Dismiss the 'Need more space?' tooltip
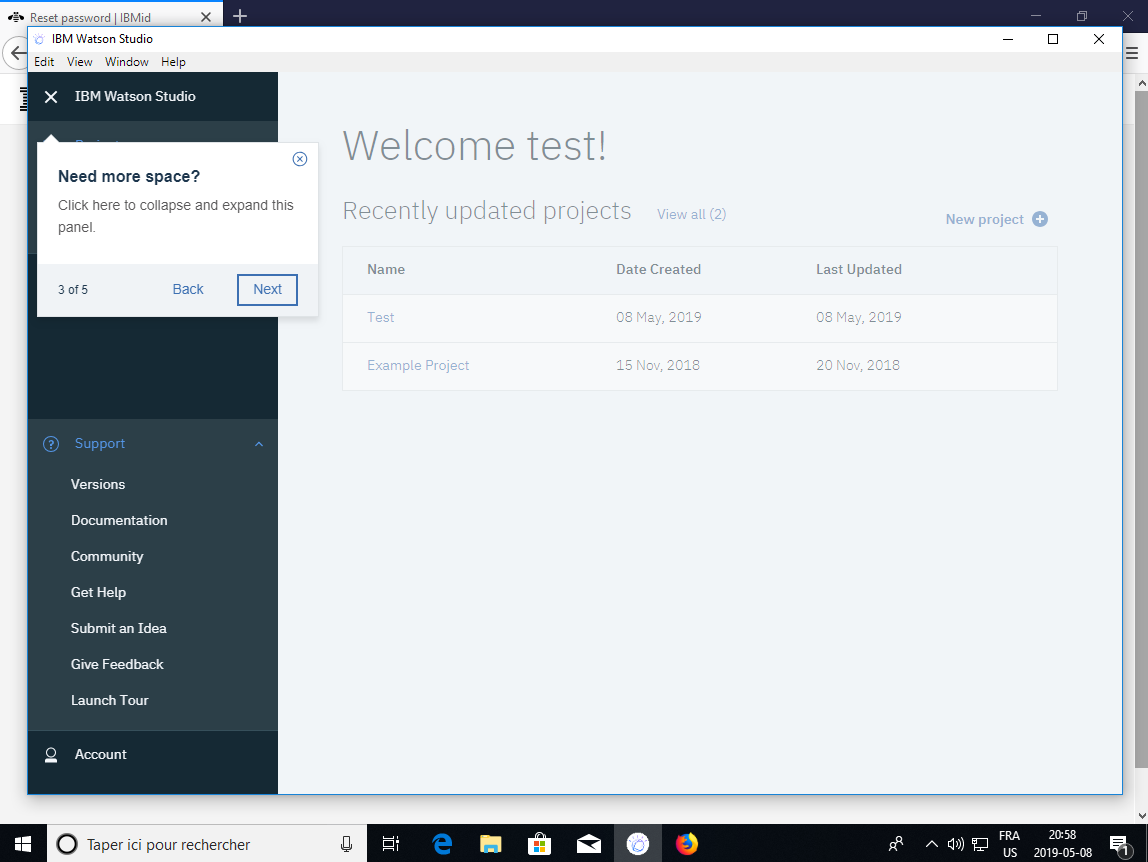Viewport: 1148px width, 862px height. tap(300, 159)
